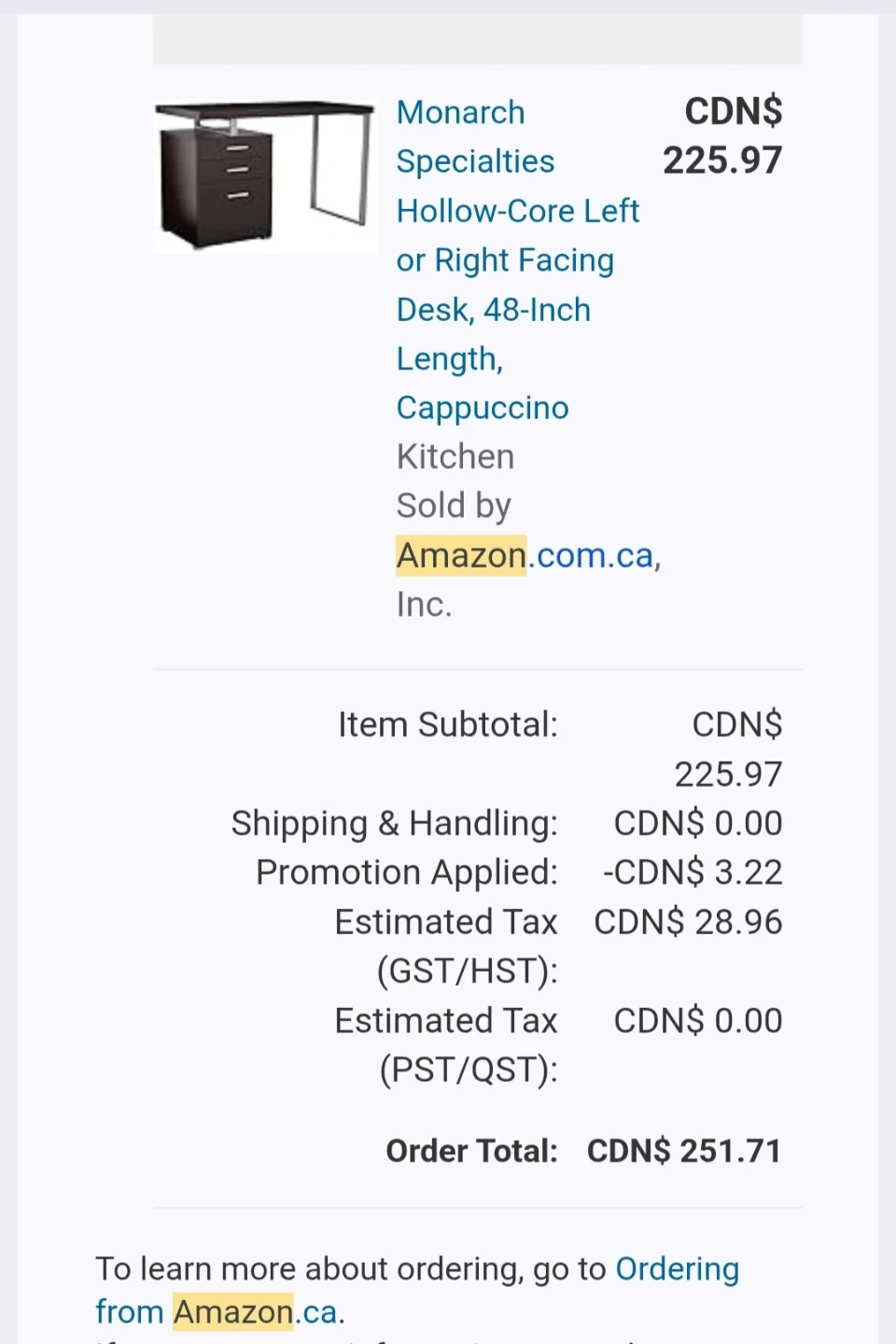Click the Estimated Tax (GST/HST) label
The width and height of the screenshot is (896, 1344).
(x=446, y=945)
